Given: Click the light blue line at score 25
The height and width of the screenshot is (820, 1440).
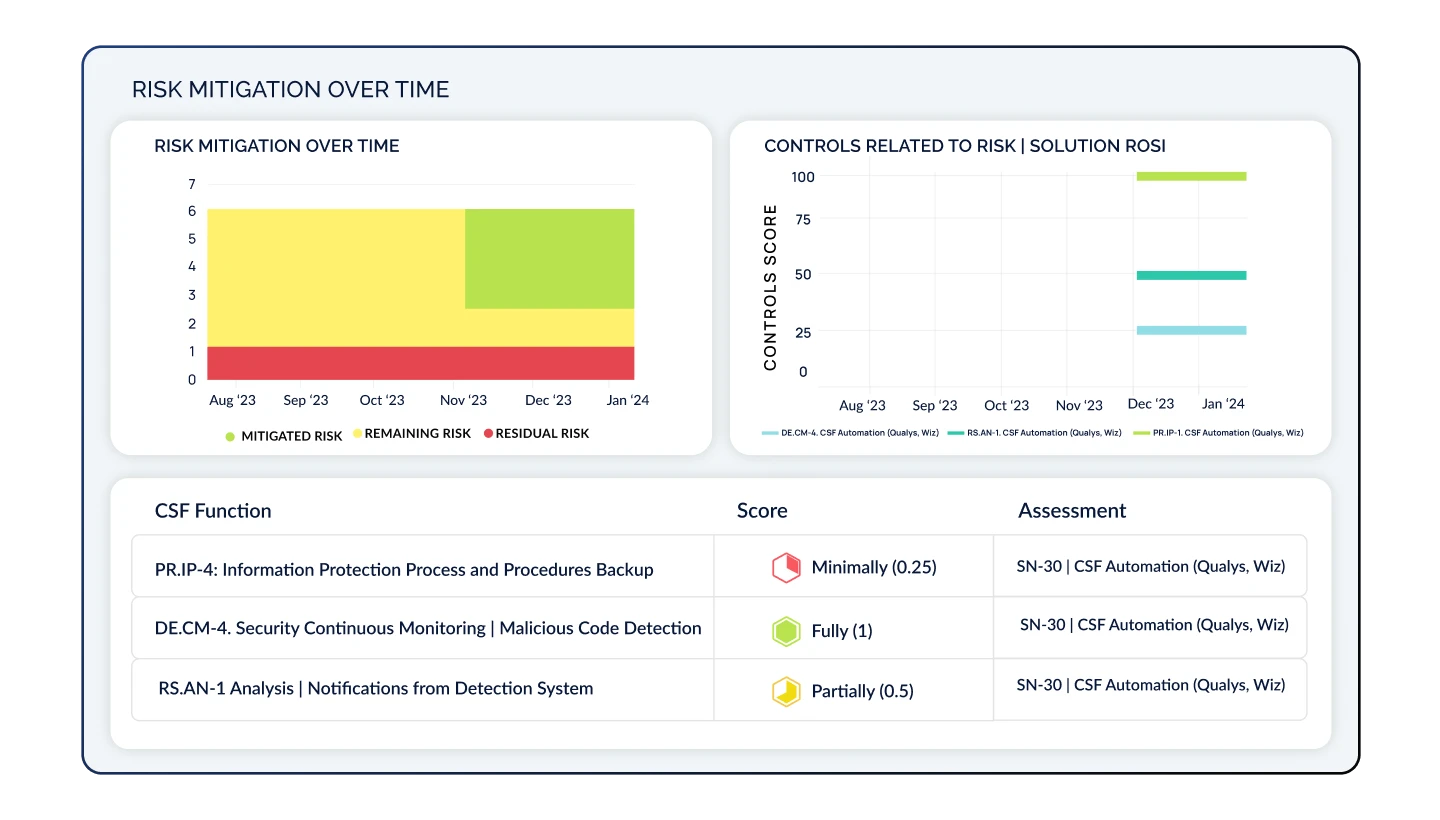Looking at the screenshot, I should 1191,330.
